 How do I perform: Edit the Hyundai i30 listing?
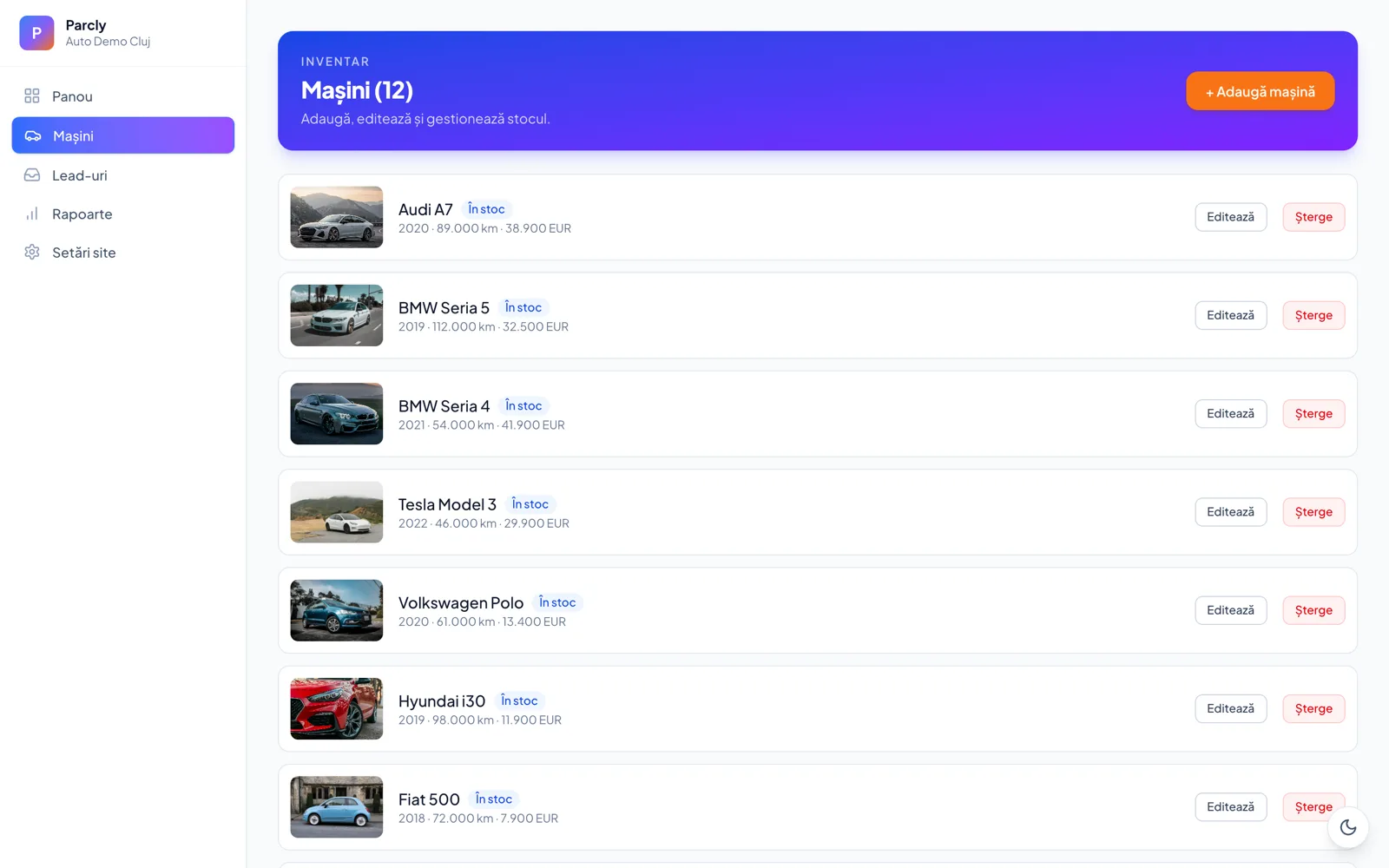pos(1231,708)
